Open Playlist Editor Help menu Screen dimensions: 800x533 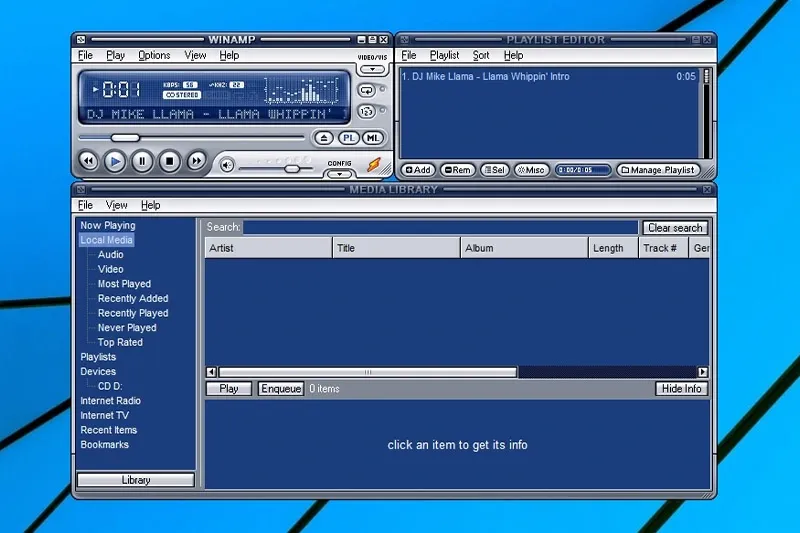click(x=513, y=55)
